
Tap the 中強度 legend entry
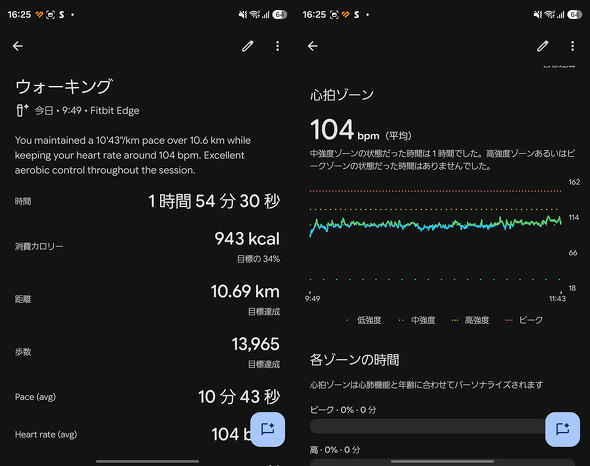coord(417,320)
